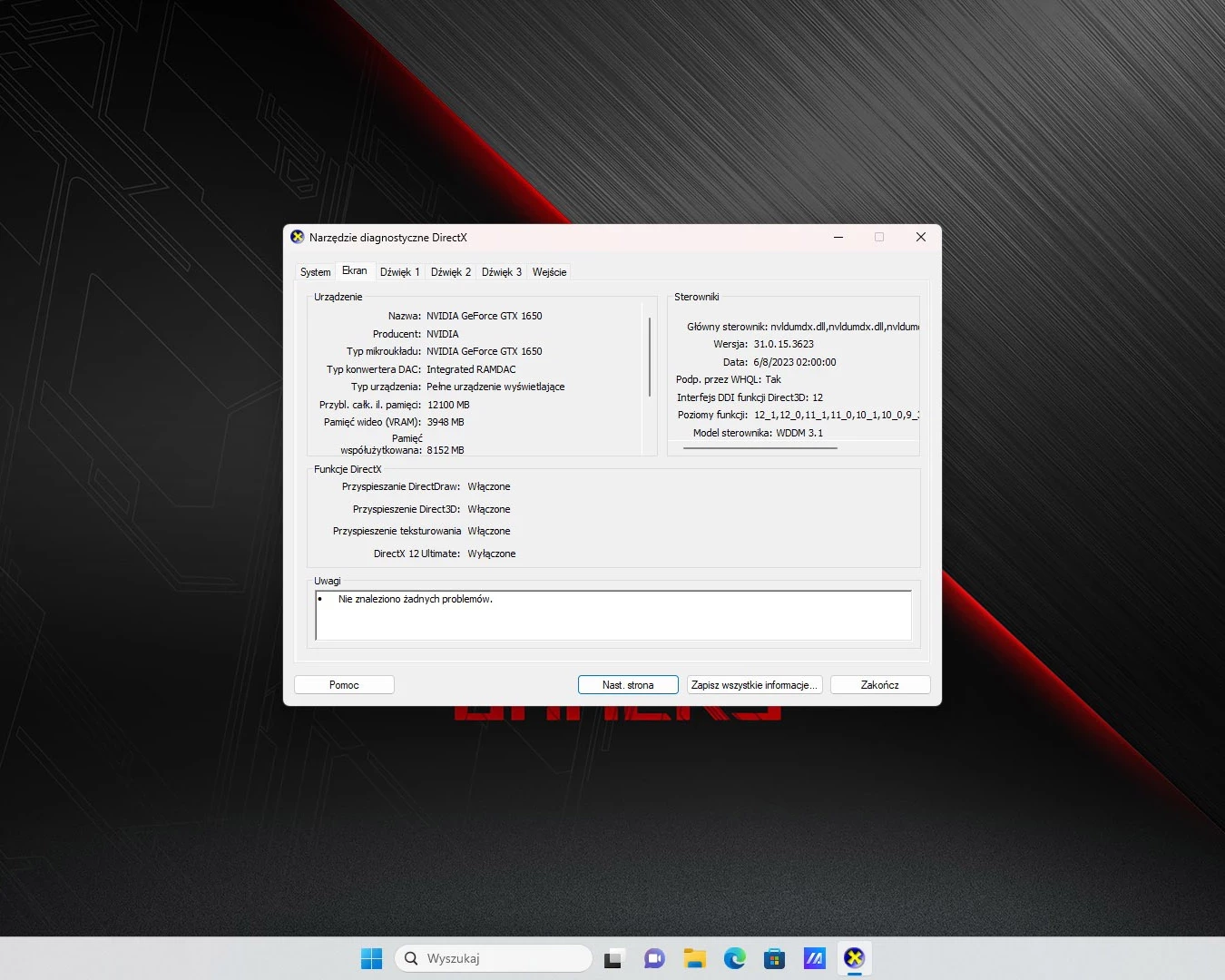This screenshot has height=980, width=1225.
Task: Click Przyspieszenie teksturowania status Włączone
Action: [489, 531]
